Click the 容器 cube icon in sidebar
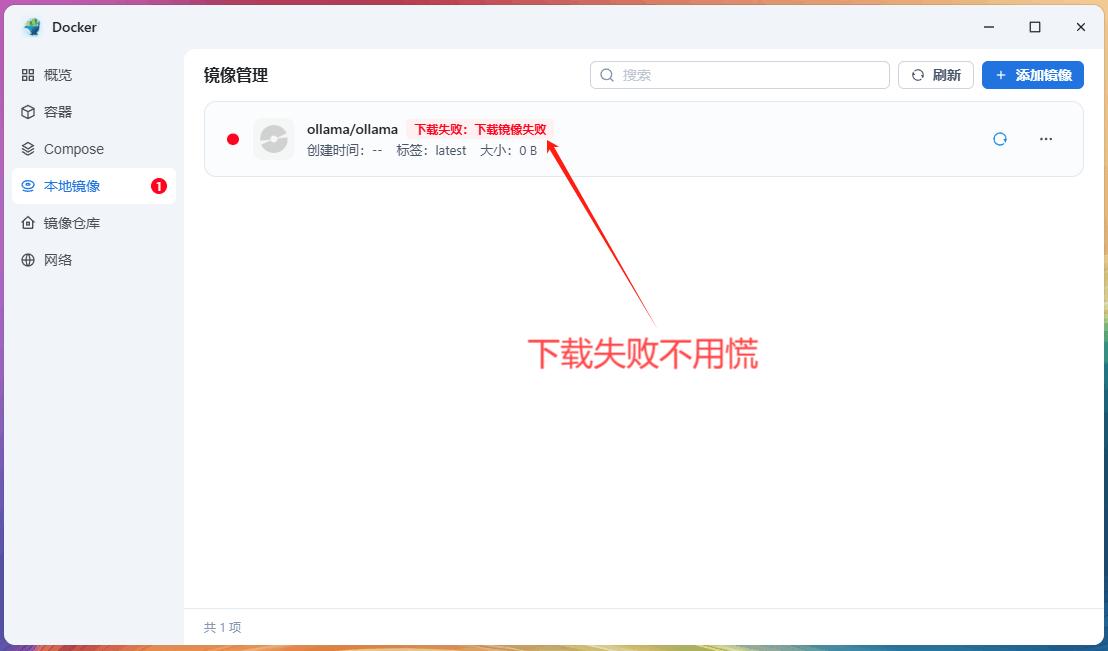 click(28, 112)
